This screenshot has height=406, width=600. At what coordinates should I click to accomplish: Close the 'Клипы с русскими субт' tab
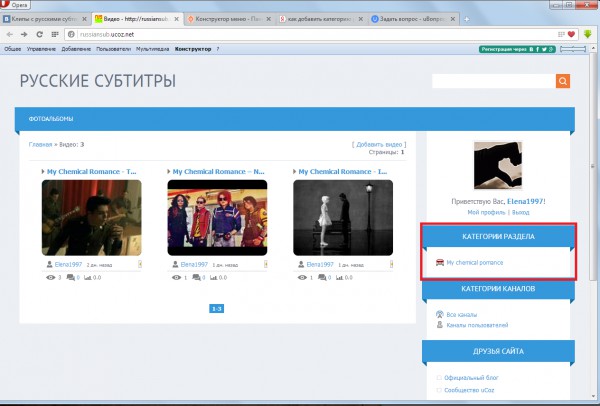point(84,19)
